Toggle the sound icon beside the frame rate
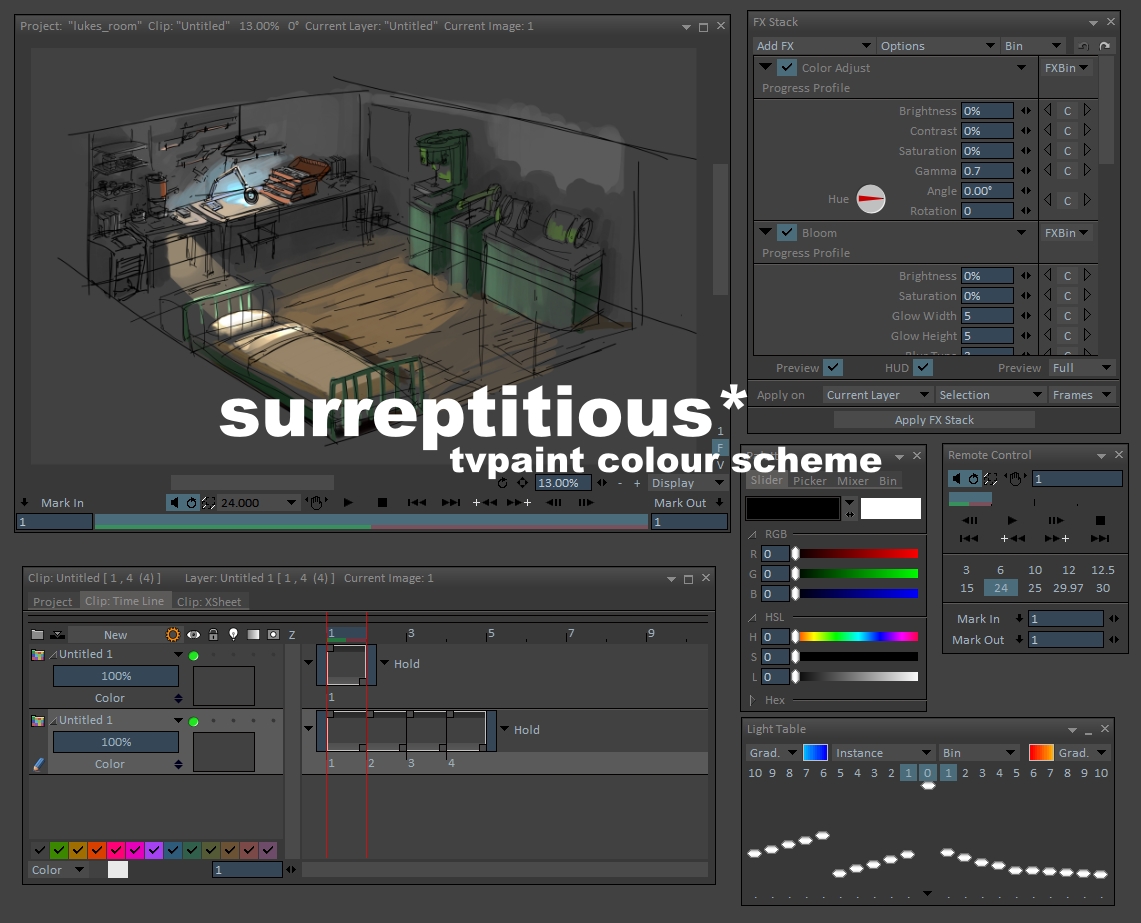This screenshot has height=923, width=1141. click(x=174, y=502)
